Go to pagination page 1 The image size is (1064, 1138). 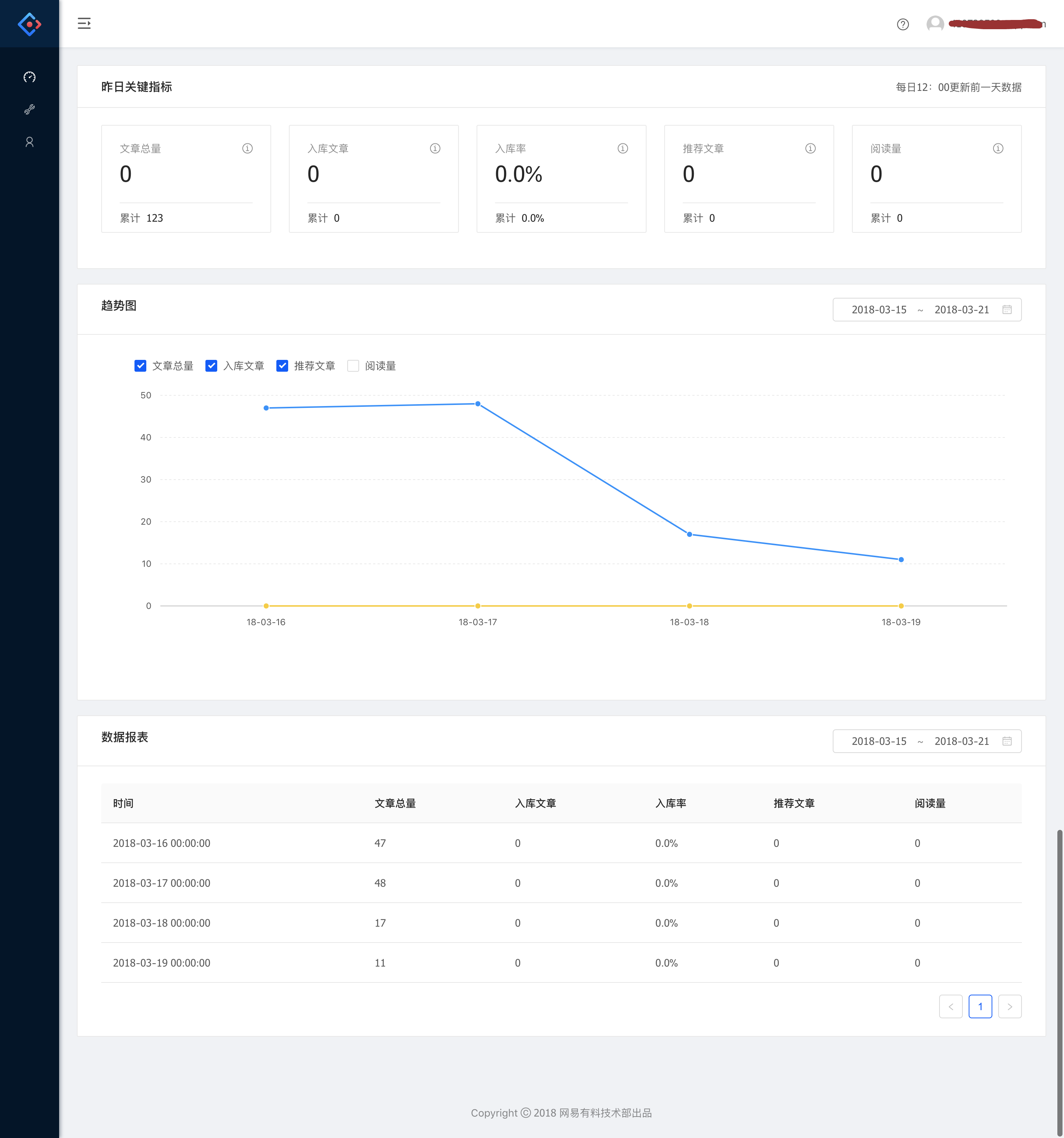[980, 1007]
